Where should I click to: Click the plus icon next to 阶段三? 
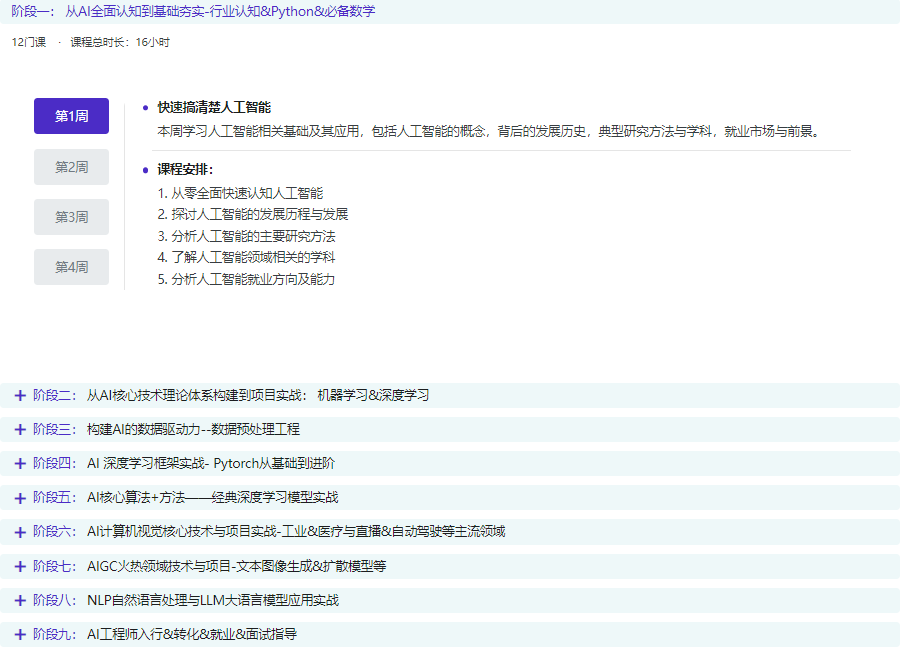[20, 429]
